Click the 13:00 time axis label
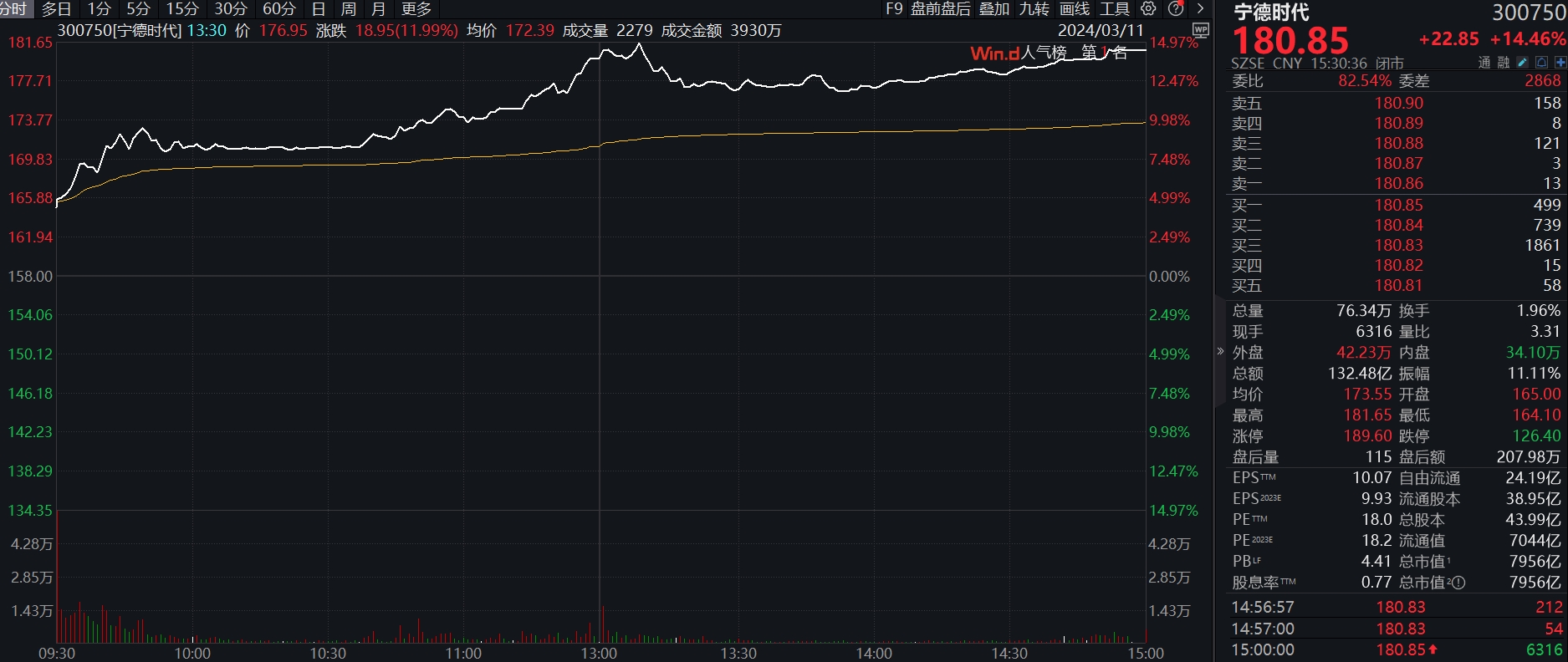1568x662 pixels. click(x=599, y=653)
